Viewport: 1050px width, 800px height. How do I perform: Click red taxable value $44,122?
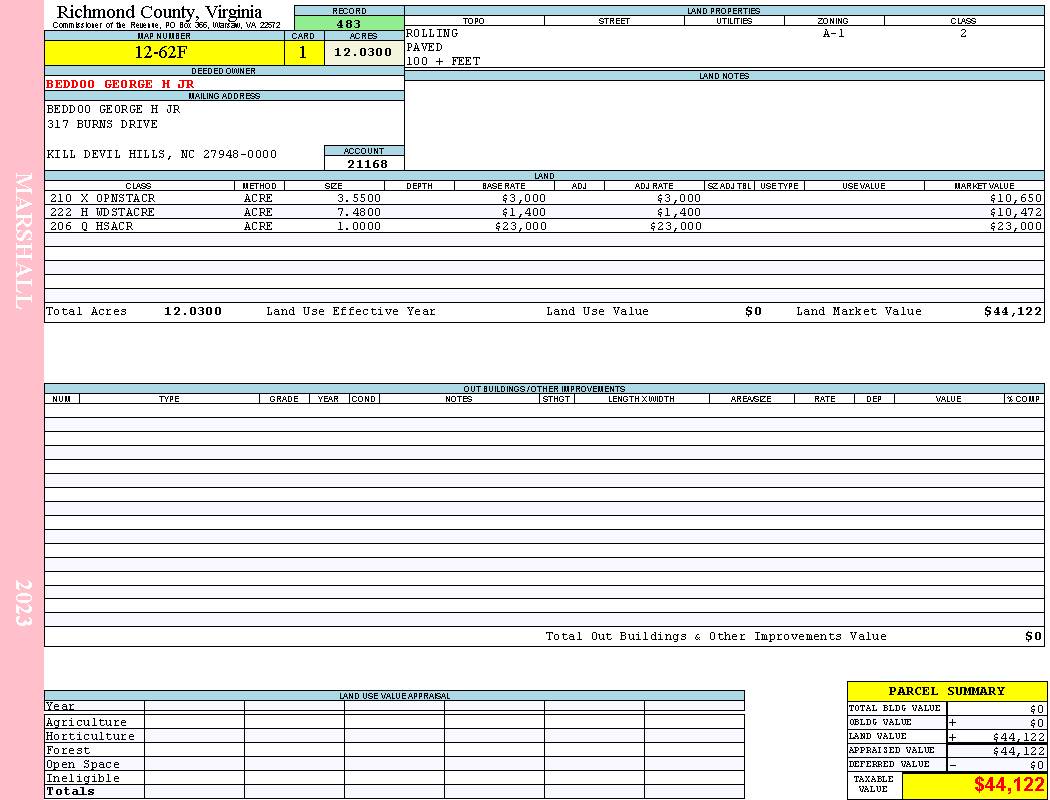pyautogui.click(x=1008, y=785)
